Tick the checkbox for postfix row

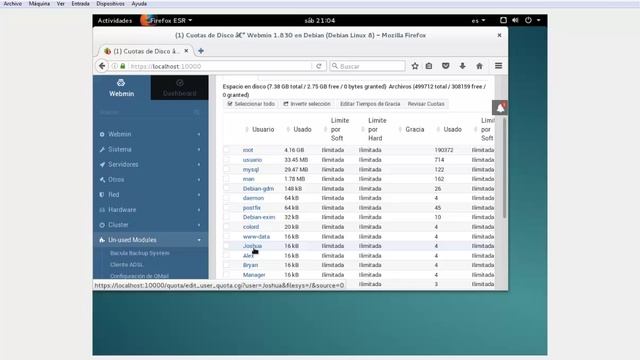[227, 207]
